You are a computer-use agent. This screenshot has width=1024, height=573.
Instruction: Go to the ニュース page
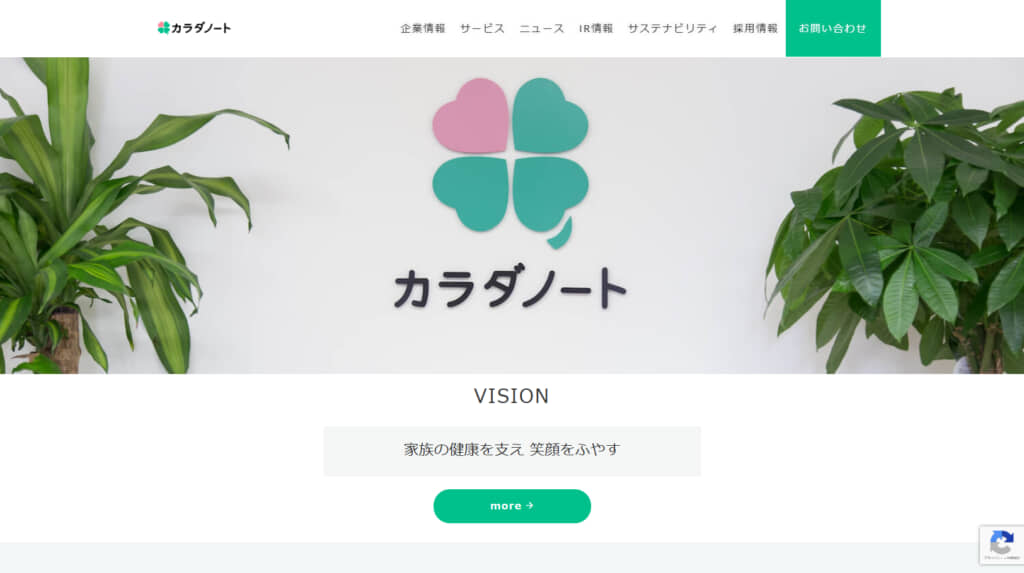click(541, 28)
